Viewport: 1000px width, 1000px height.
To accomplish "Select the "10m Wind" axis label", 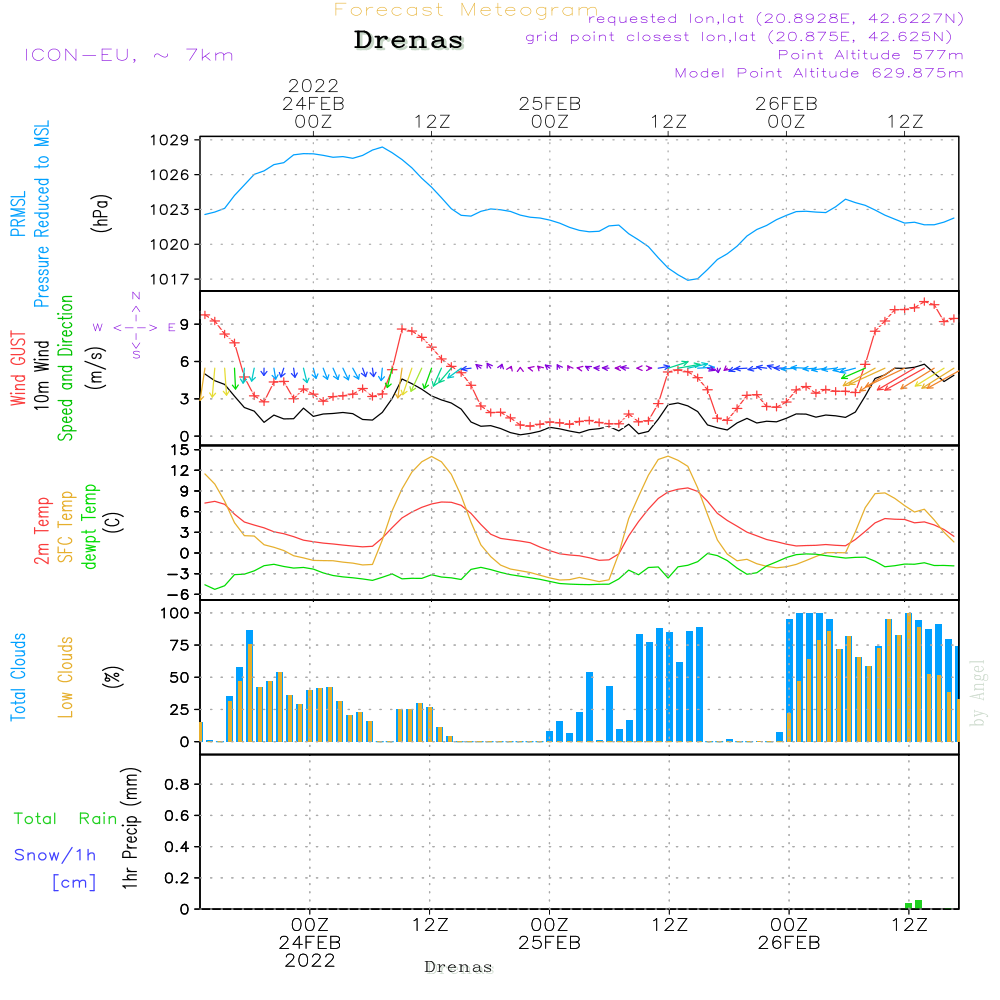I will coord(41,374).
